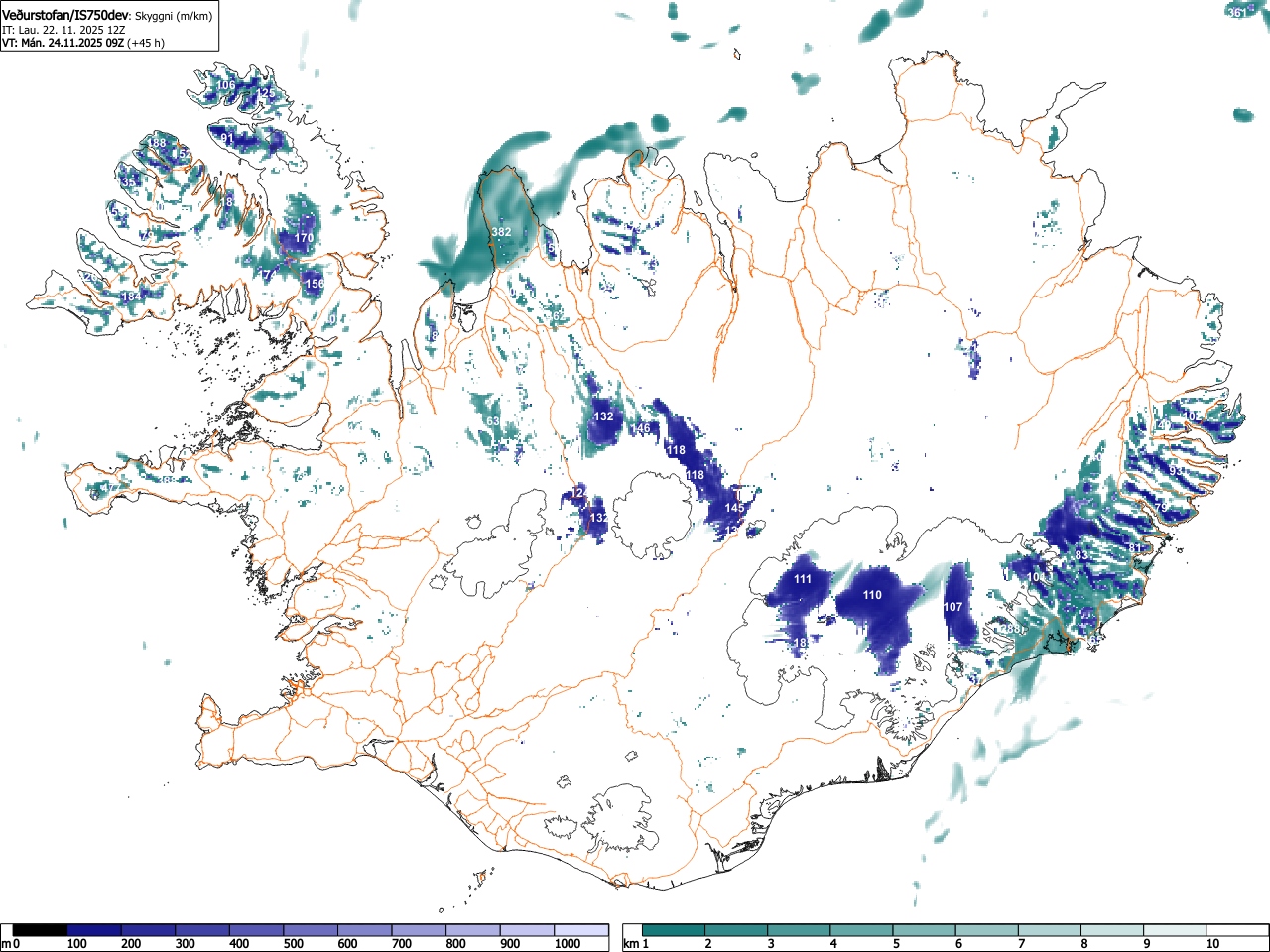
Task: Click the black 0–100 m legend swatch
Action: [41, 930]
